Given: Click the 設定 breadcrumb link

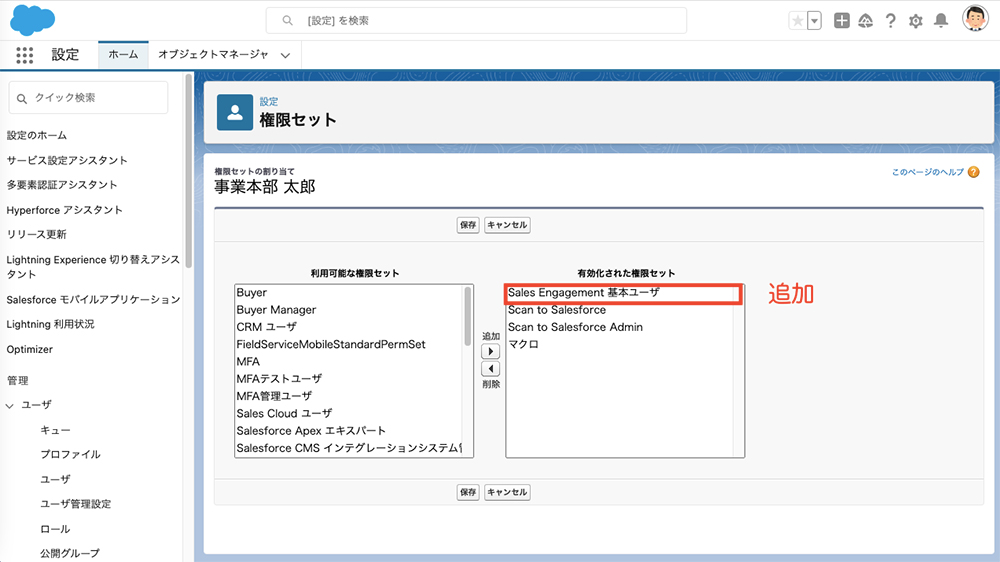Looking at the screenshot, I should 268,101.
